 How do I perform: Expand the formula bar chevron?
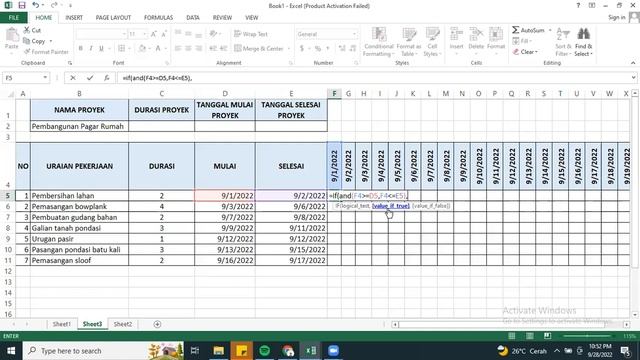[633, 78]
